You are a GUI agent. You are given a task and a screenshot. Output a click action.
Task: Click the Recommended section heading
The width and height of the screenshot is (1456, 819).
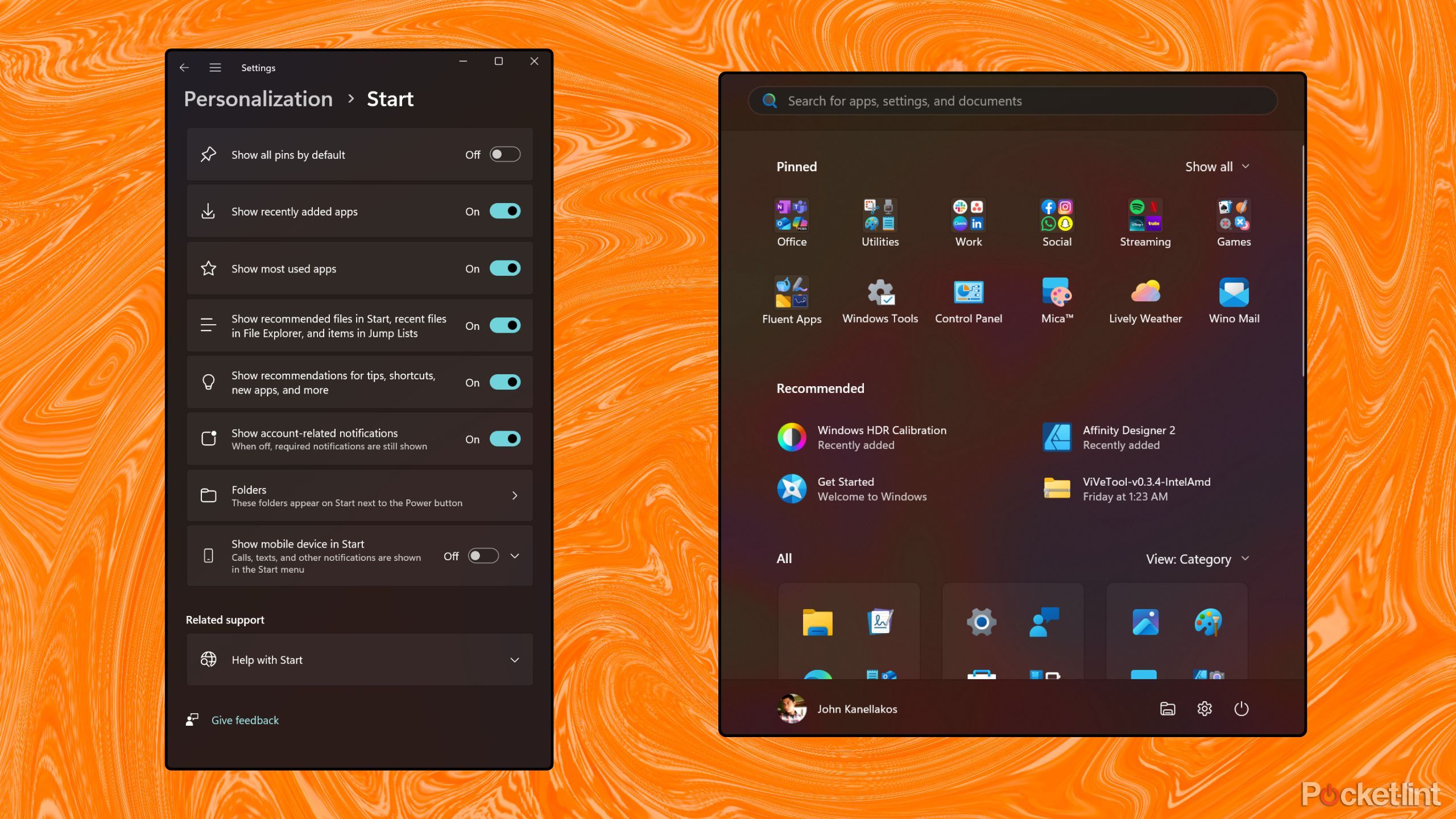820,388
